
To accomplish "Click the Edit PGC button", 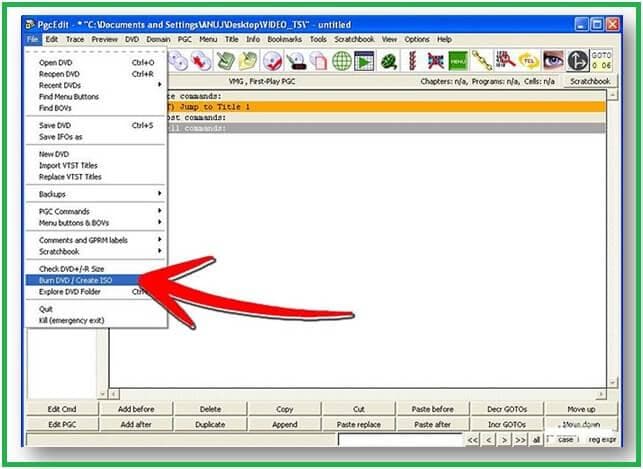I will pos(62,424).
